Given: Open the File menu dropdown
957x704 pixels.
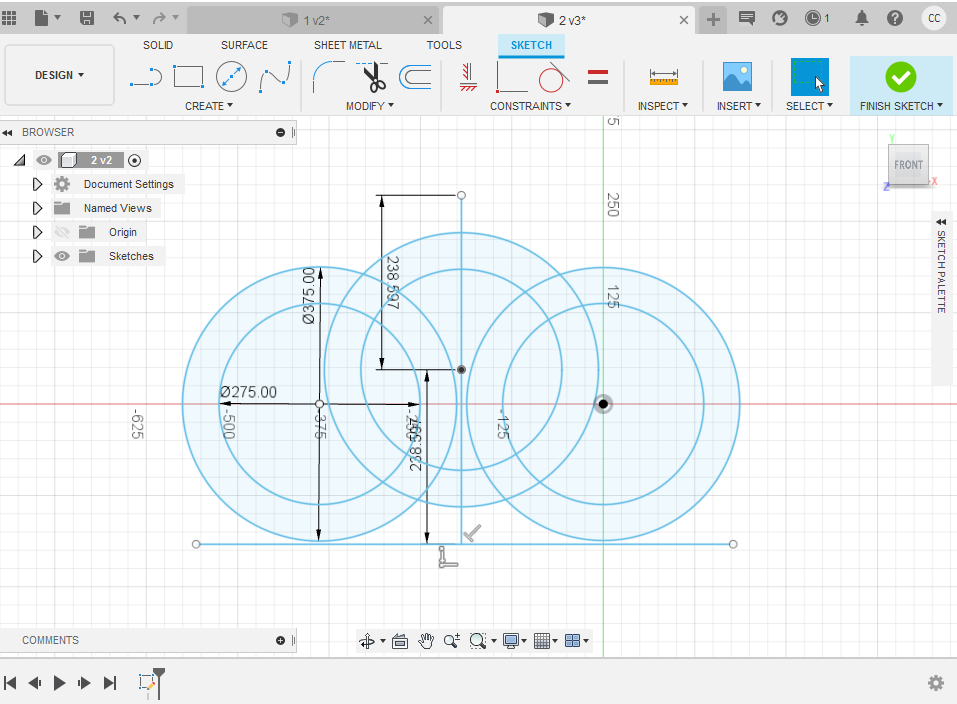Looking at the screenshot, I should (48, 18).
